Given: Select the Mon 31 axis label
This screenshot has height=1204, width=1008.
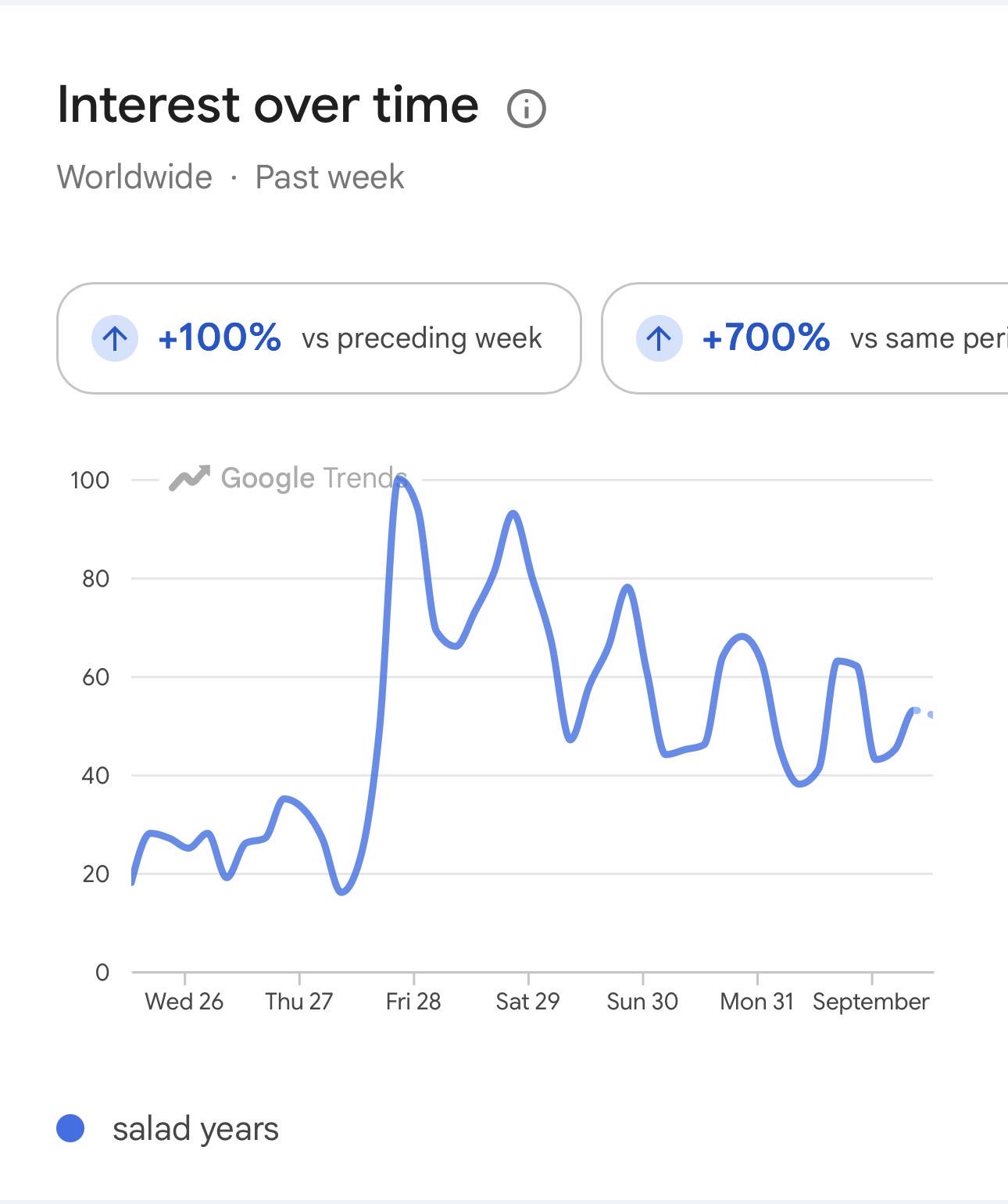Looking at the screenshot, I should (x=756, y=1002).
